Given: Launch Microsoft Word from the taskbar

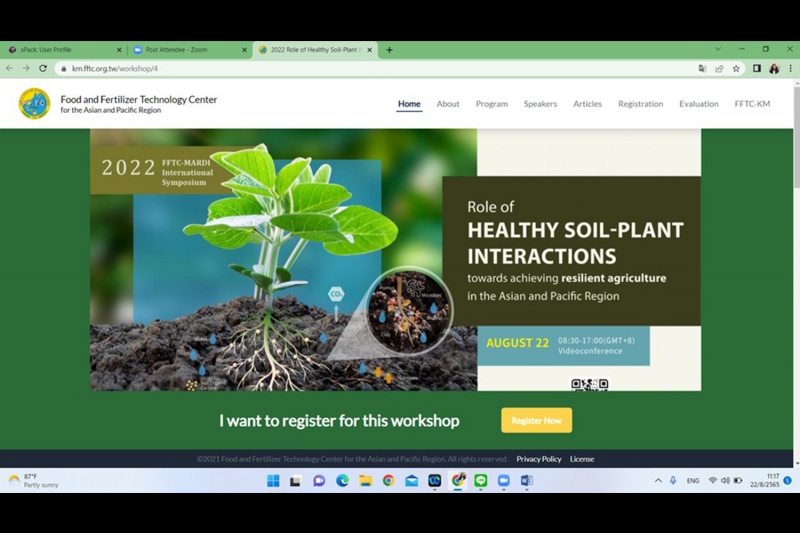Looking at the screenshot, I should click(x=527, y=481).
